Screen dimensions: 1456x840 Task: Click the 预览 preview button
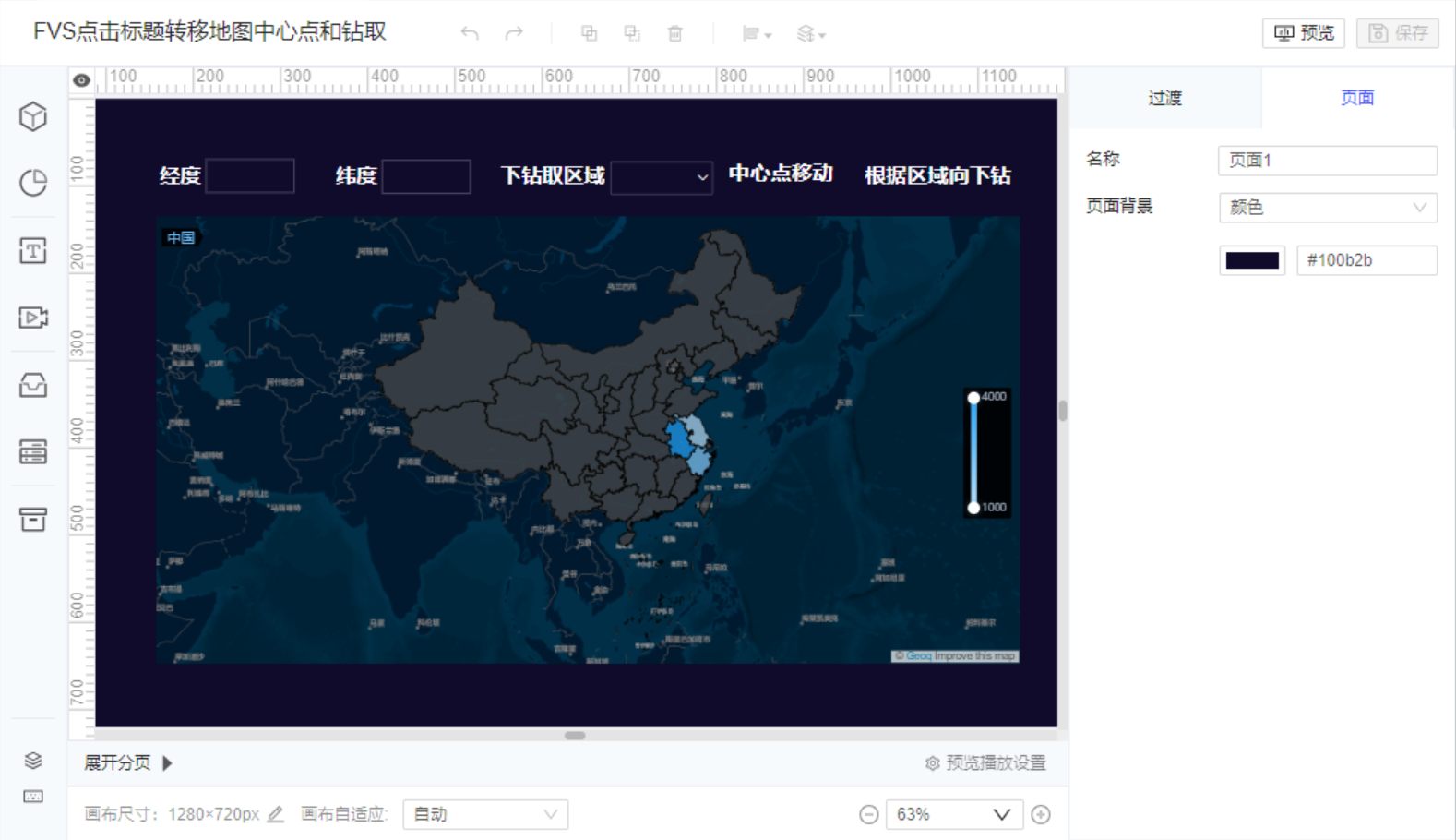tap(1304, 33)
